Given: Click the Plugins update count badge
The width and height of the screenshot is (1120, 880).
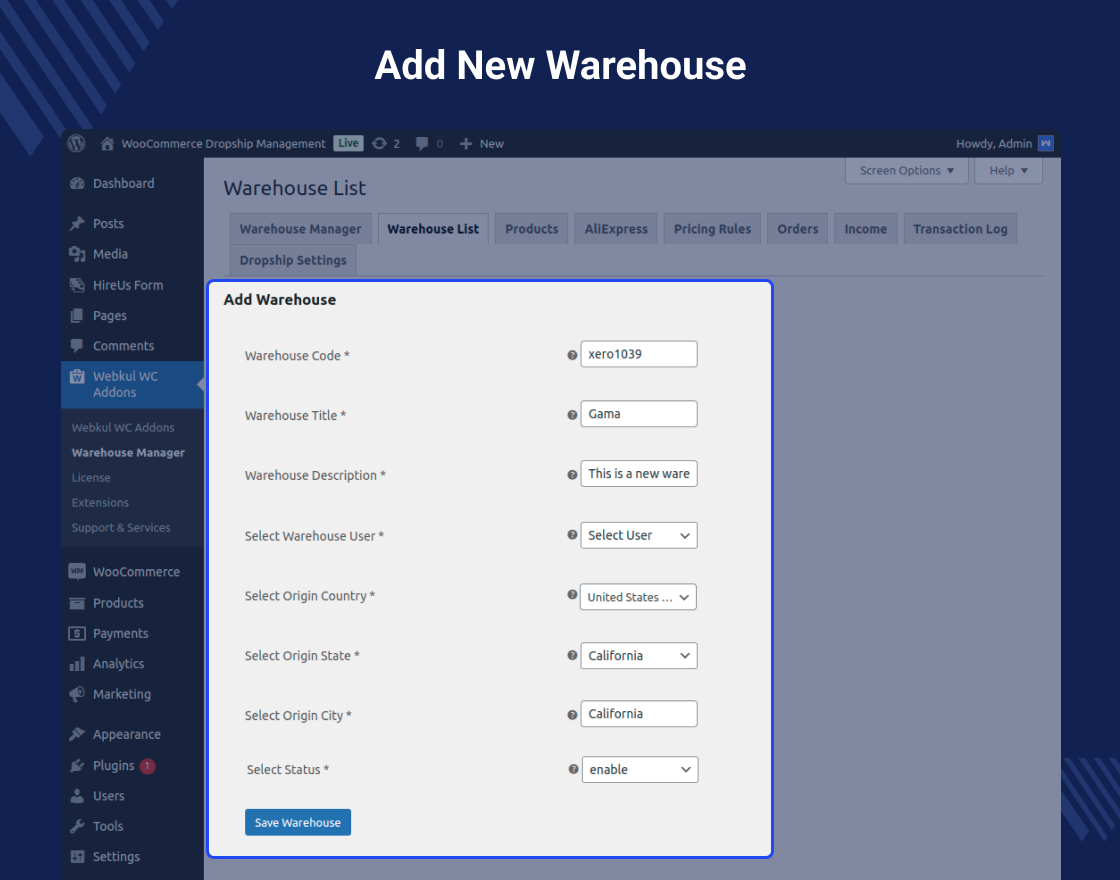Looking at the screenshot, I should pos(147,766).
